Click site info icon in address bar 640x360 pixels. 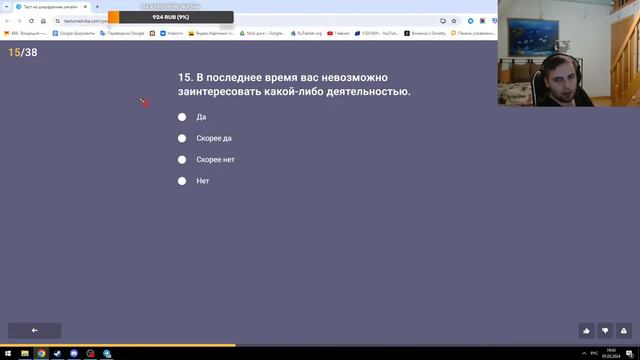click(58, 21)
